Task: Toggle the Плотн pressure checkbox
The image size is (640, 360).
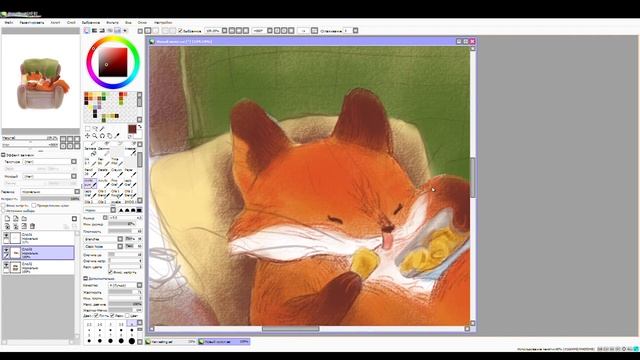Action: click(x=96, y=316)
